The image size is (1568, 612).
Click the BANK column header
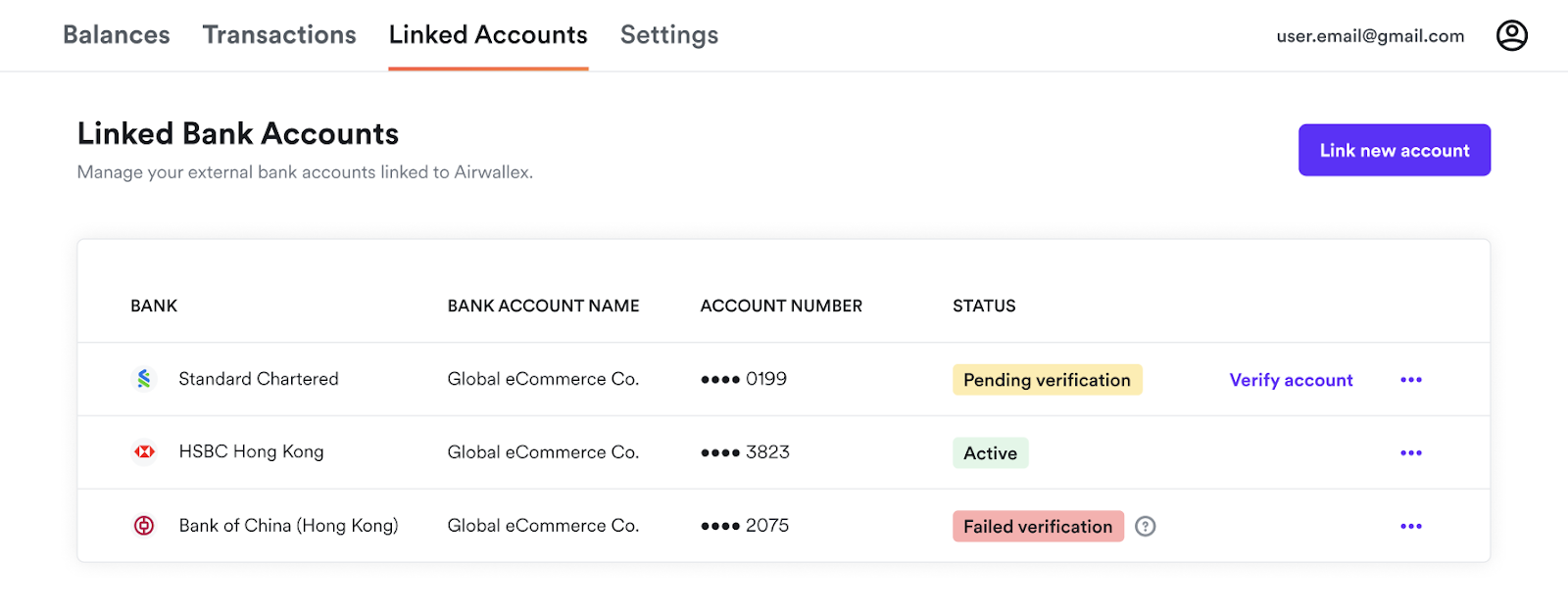pos(154,306)
